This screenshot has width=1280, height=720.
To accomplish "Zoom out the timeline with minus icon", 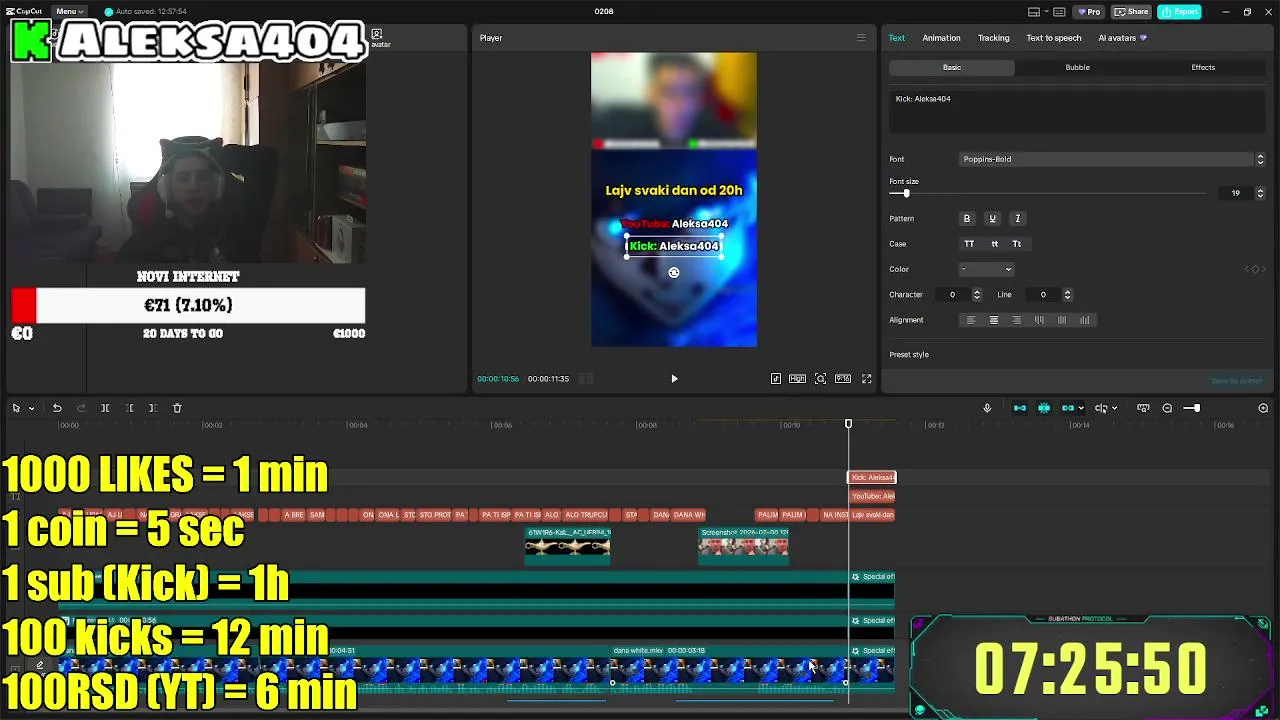I will [1167, 408].
